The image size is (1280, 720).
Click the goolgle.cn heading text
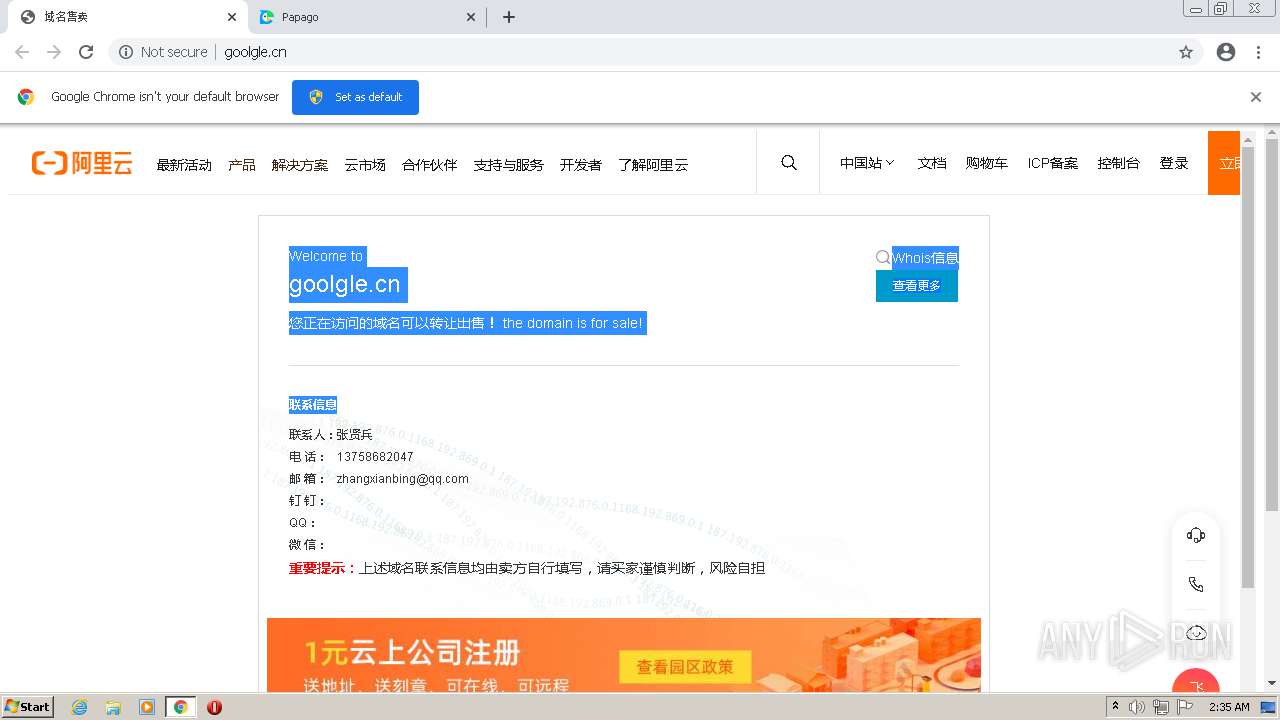coord(345,285)
